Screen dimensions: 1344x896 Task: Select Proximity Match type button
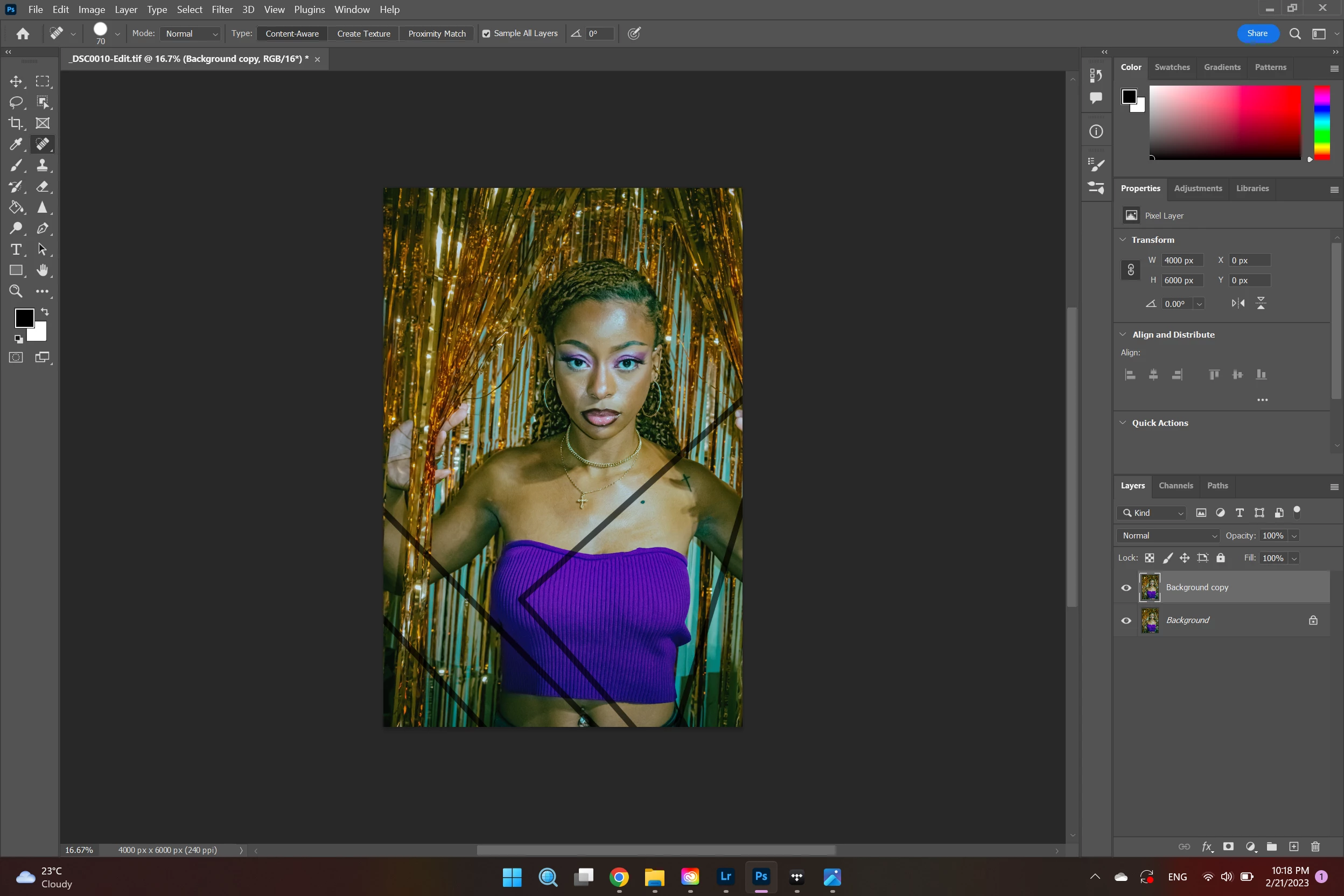pos(437,34)
